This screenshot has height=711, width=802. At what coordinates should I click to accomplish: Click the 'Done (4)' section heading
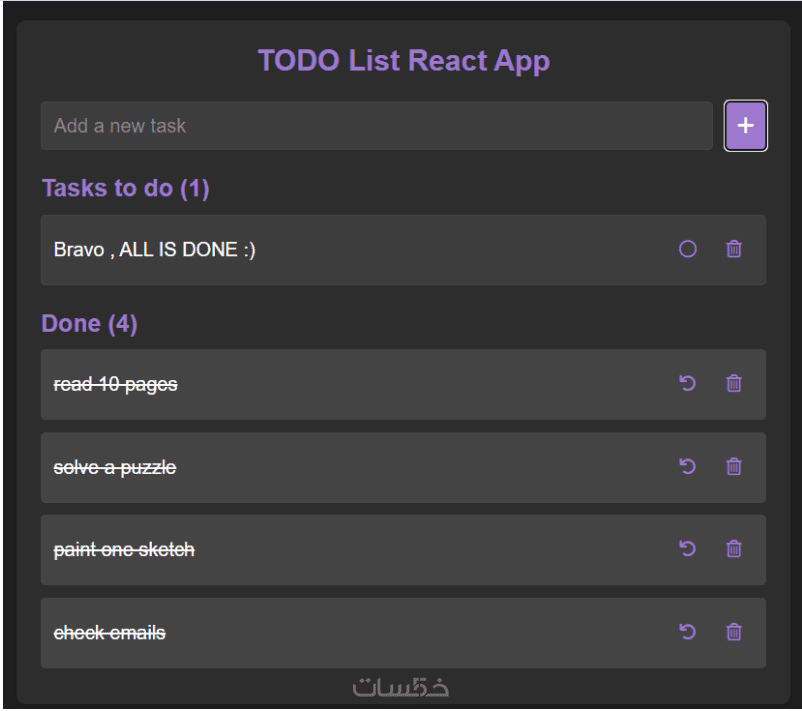(89, 325)
